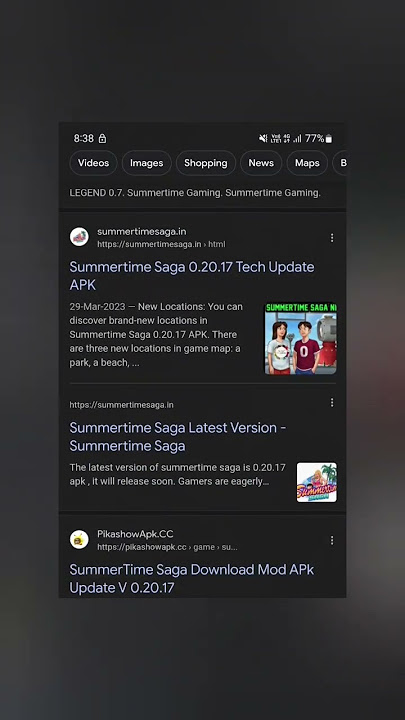Click the 29-Mar-2023 New Locations snippet
The width and height of the screenshot is (405, 720).
(x=156, y=334)
